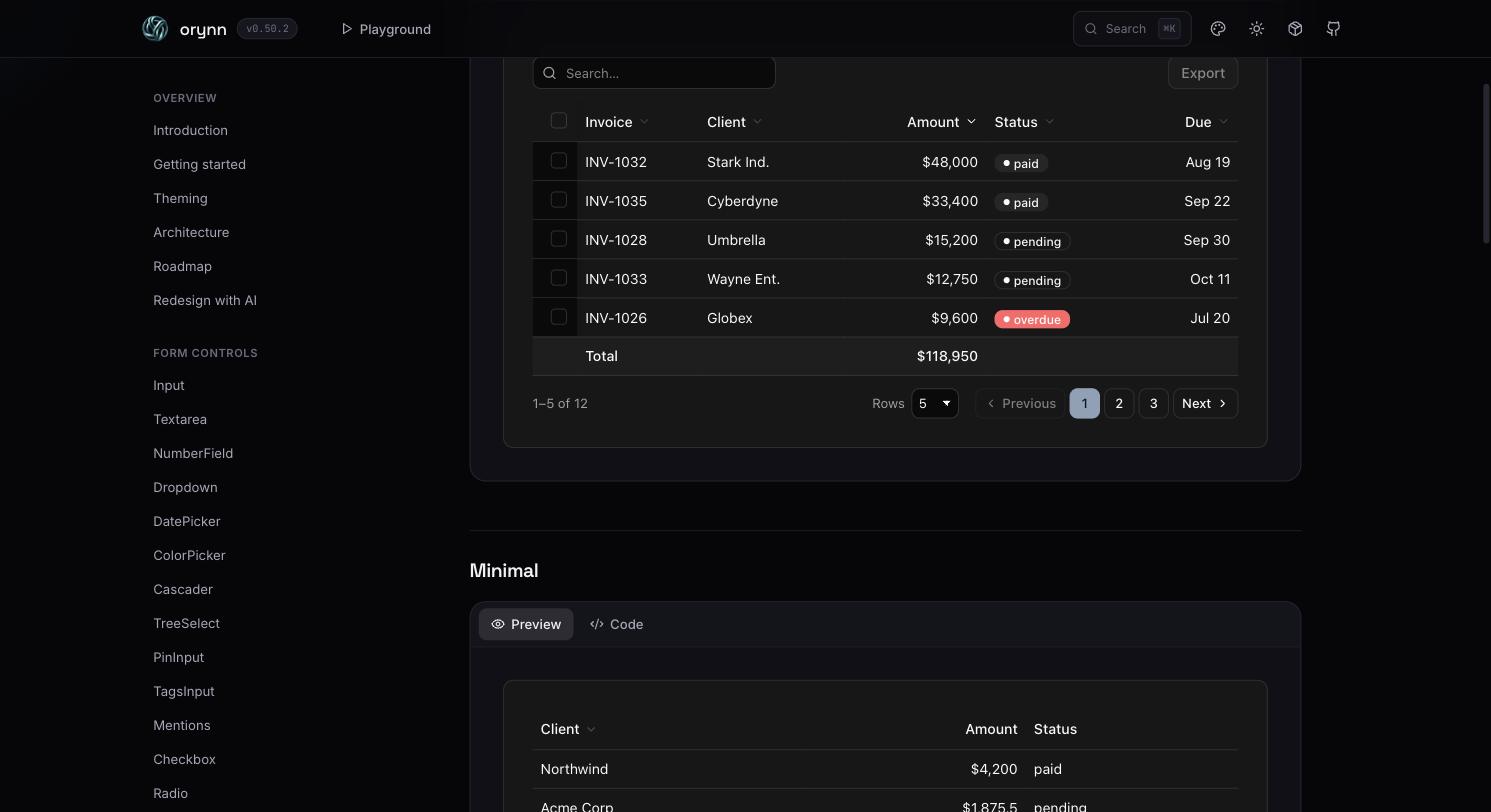This screenshot has height=812, width=1491.
Task: Check the INV-1035 row checkbox
Action: (559, 200)
